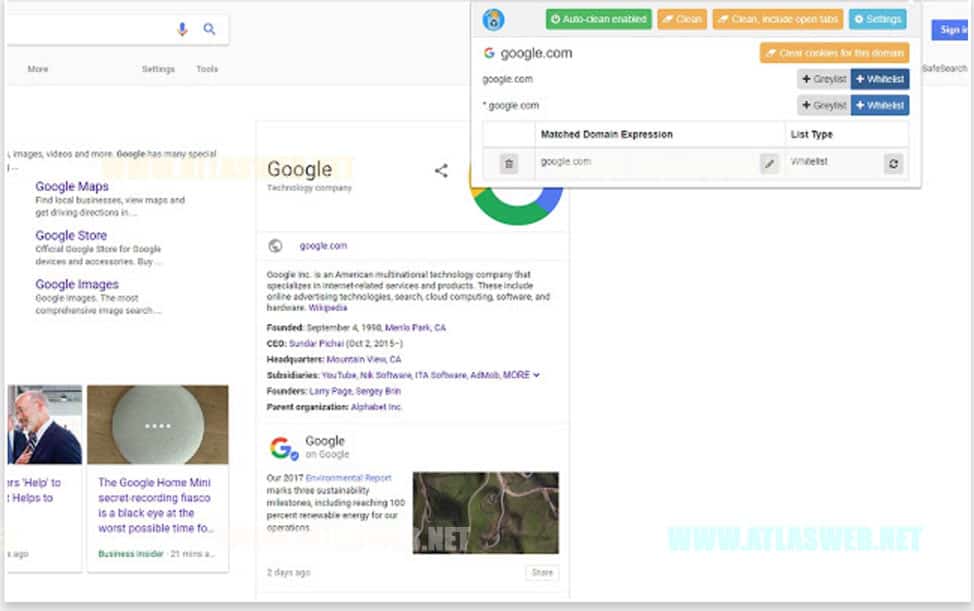Viewport: 974px width, 611px height.
Task: Click Clear cookies for this domain
Action: tap(834, 53)
